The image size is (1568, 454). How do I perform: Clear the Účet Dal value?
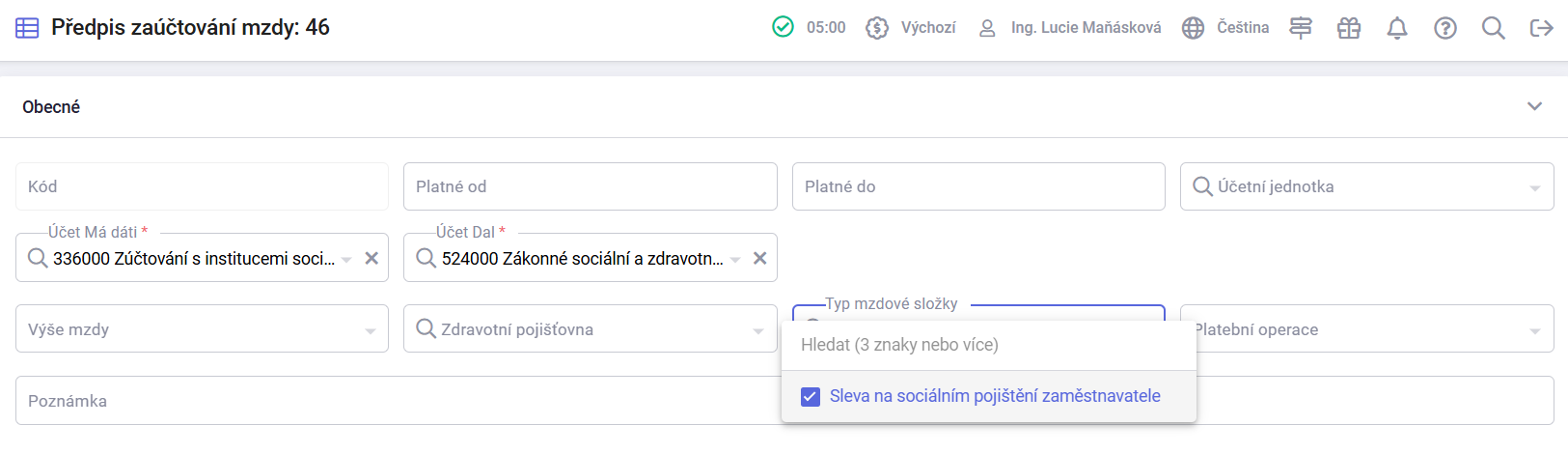coord(760,259)
